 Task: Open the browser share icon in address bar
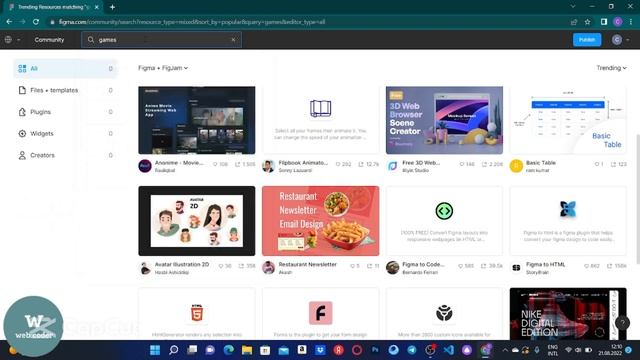574,22
